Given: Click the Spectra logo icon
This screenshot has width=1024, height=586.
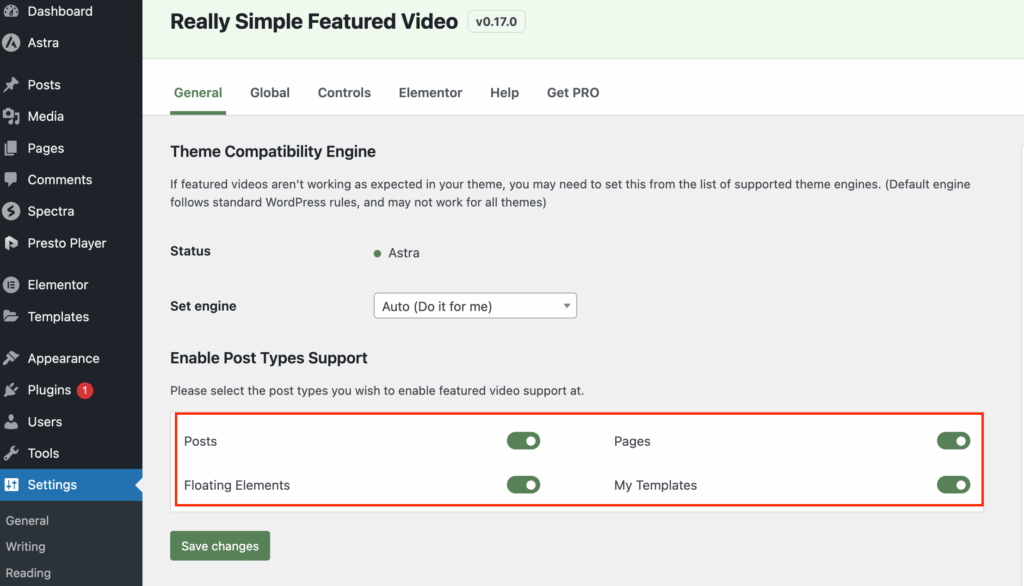Looking at the screenshot, I should 11,211.
